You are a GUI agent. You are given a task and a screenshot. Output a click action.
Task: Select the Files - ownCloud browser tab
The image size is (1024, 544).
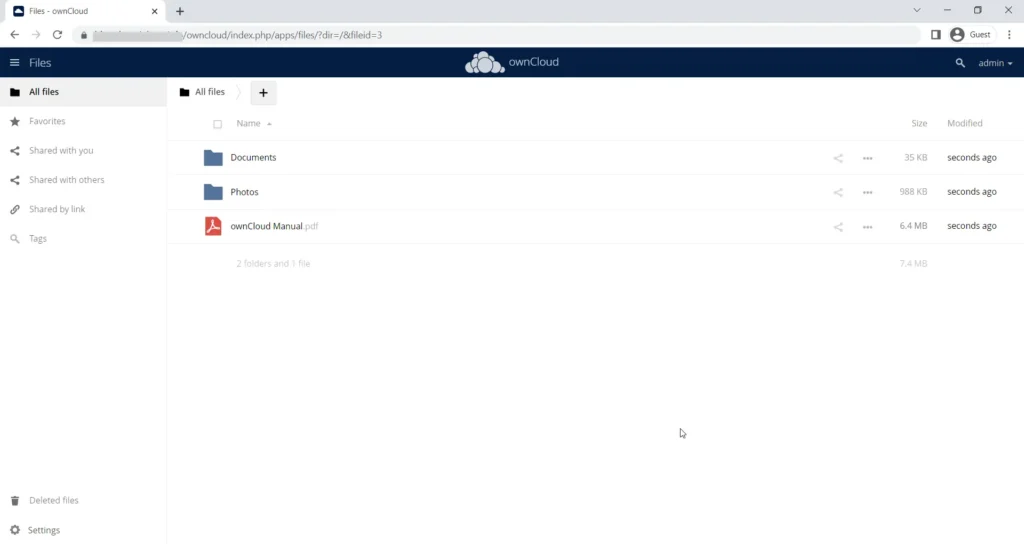click(85, 11)
